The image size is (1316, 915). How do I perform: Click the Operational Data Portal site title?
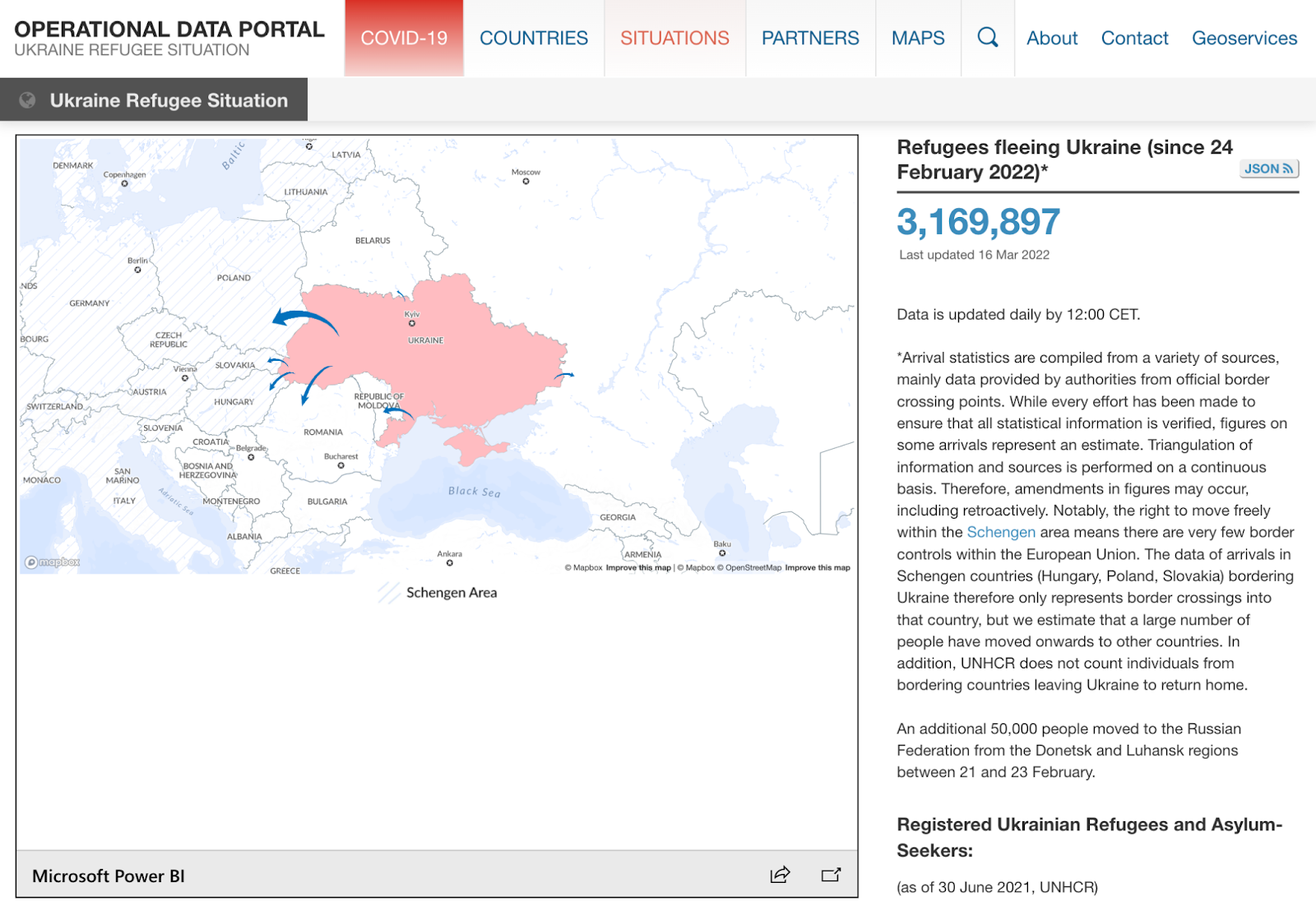pos(169,30)
